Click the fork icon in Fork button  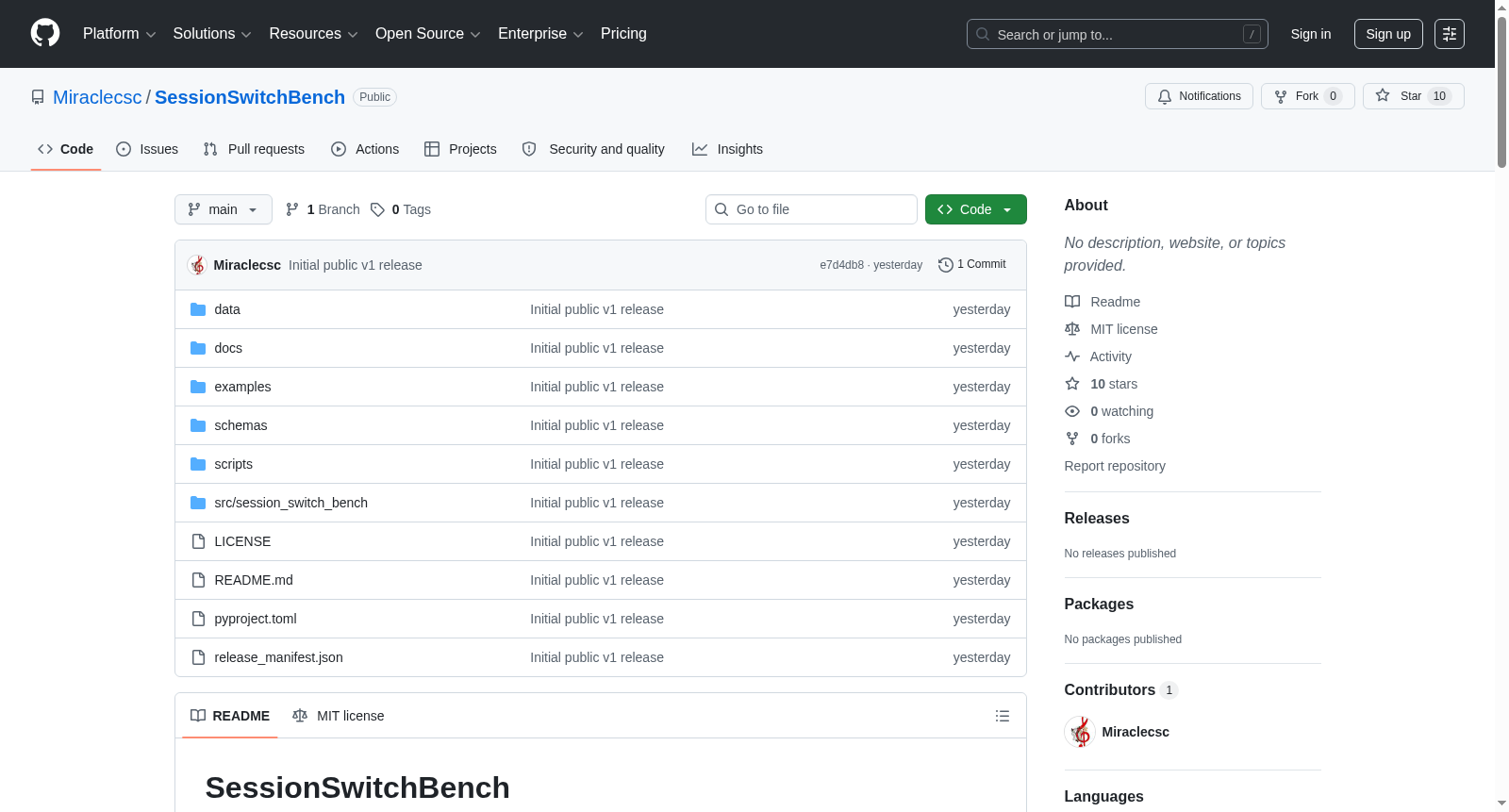click(1281, 96)
